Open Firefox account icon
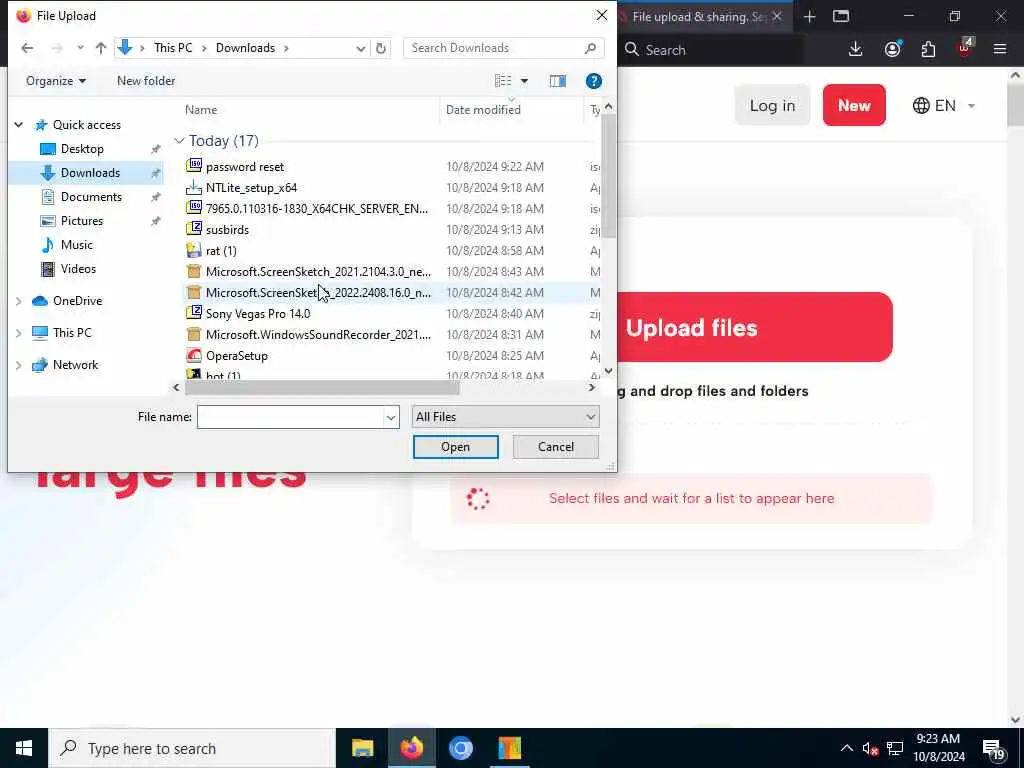This screenshot has height=768, width=1024. click(x=892, y=50)
